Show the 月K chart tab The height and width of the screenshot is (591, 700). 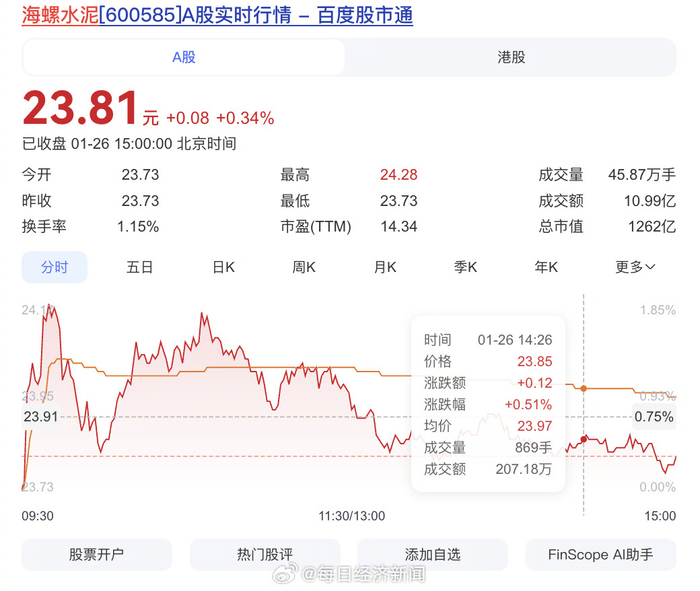coord(385,267)
